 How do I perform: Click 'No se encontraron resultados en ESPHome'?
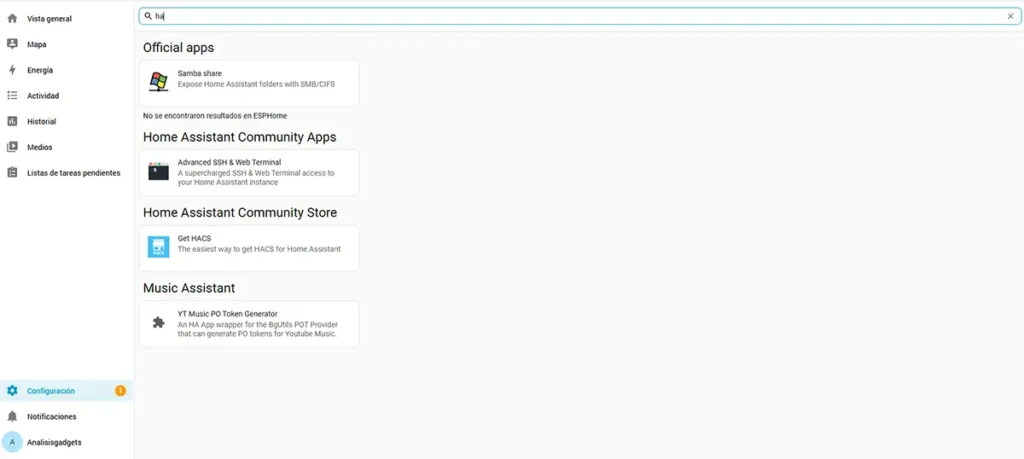[215, 116]
